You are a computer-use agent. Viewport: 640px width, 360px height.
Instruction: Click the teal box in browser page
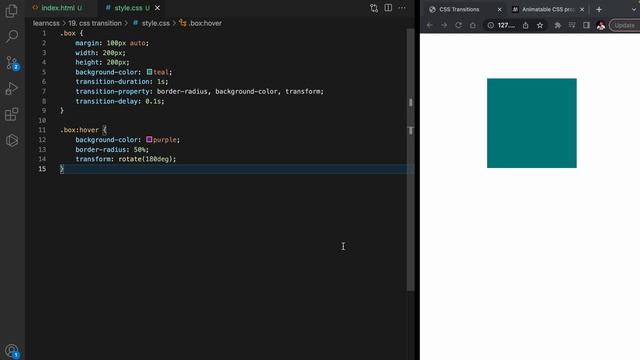tap(532, 123)
